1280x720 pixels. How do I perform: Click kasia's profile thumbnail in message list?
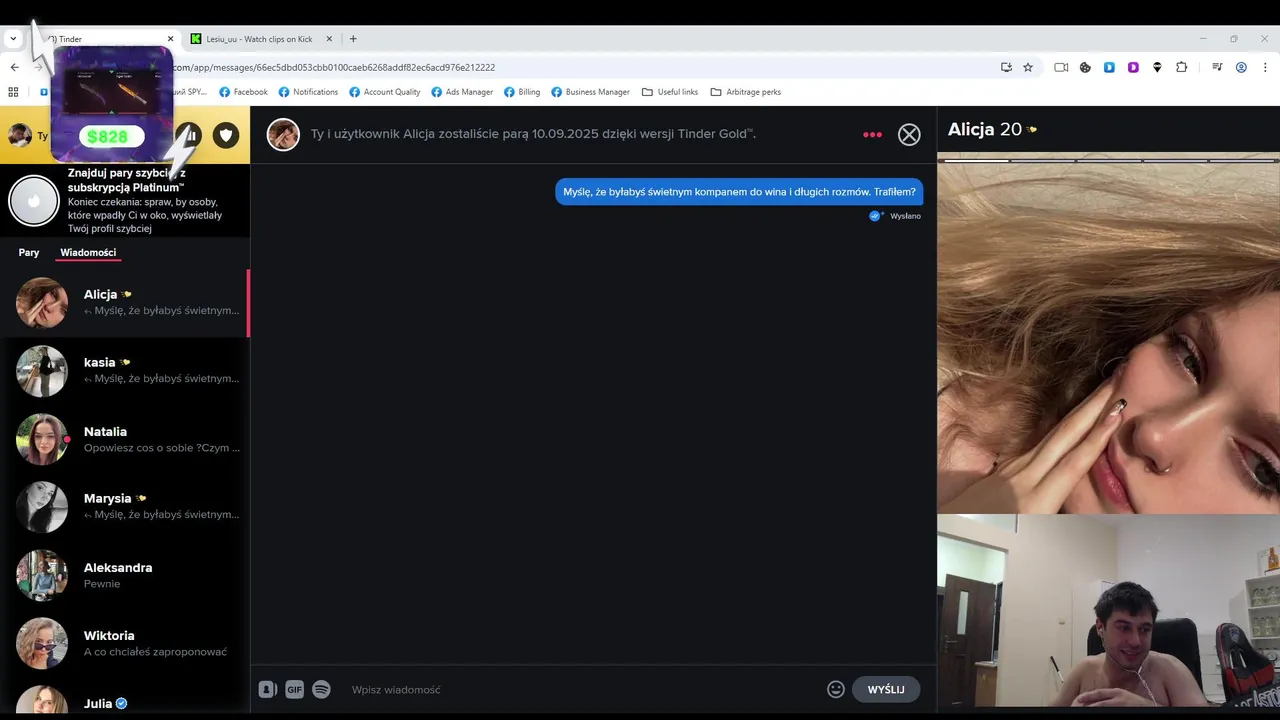point(42,371)
